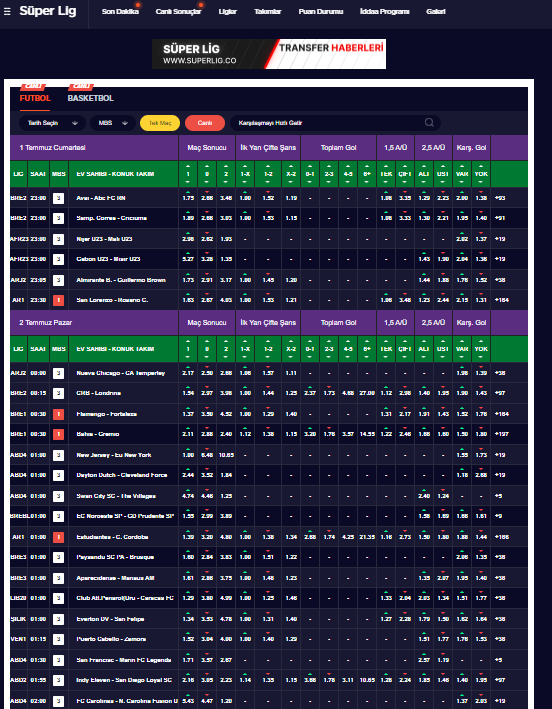552x709 pixels.
Task: Click the search magnifier icon
Action: point(429,123)
